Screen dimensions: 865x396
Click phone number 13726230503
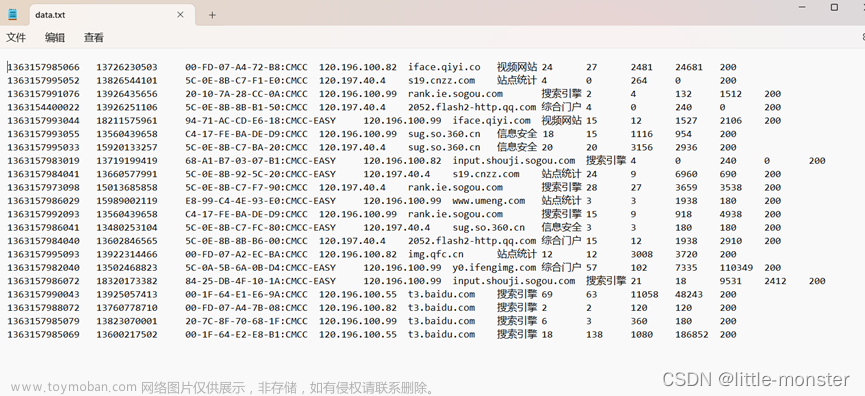pos(127,67)
